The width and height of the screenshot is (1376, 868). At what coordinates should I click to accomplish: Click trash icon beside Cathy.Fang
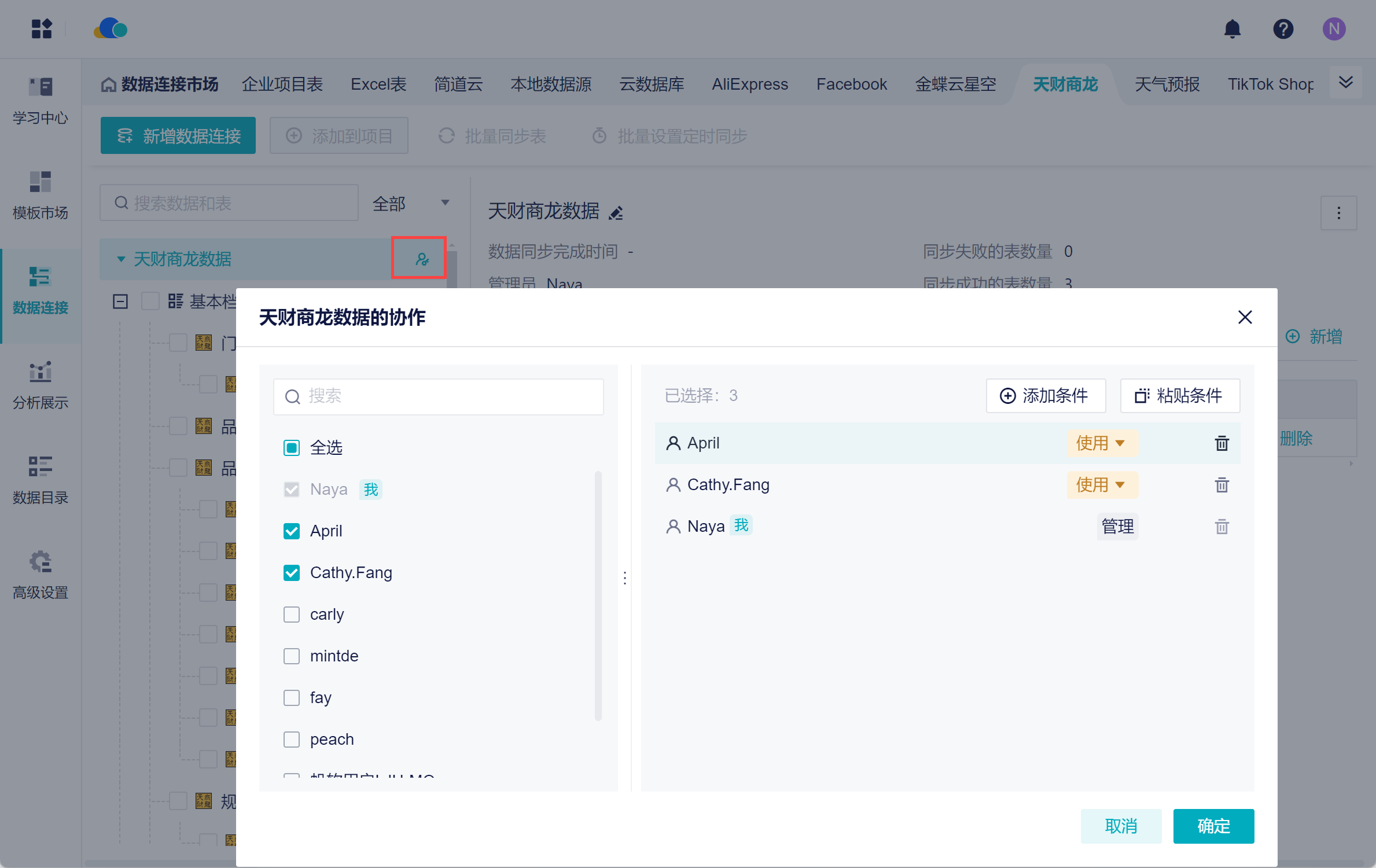pyautogui.click(x=1222, y=485)
